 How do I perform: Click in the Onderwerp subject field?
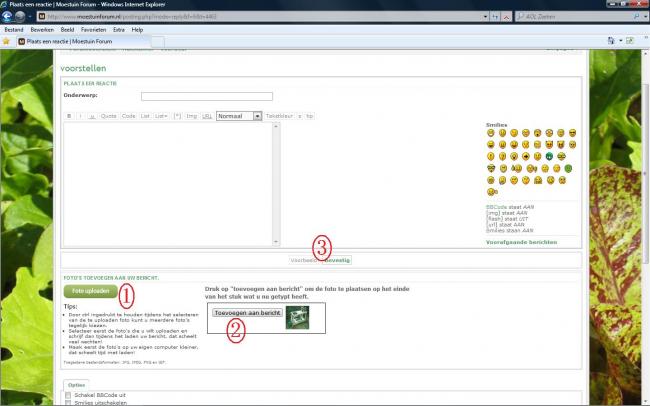coord(206,96)
